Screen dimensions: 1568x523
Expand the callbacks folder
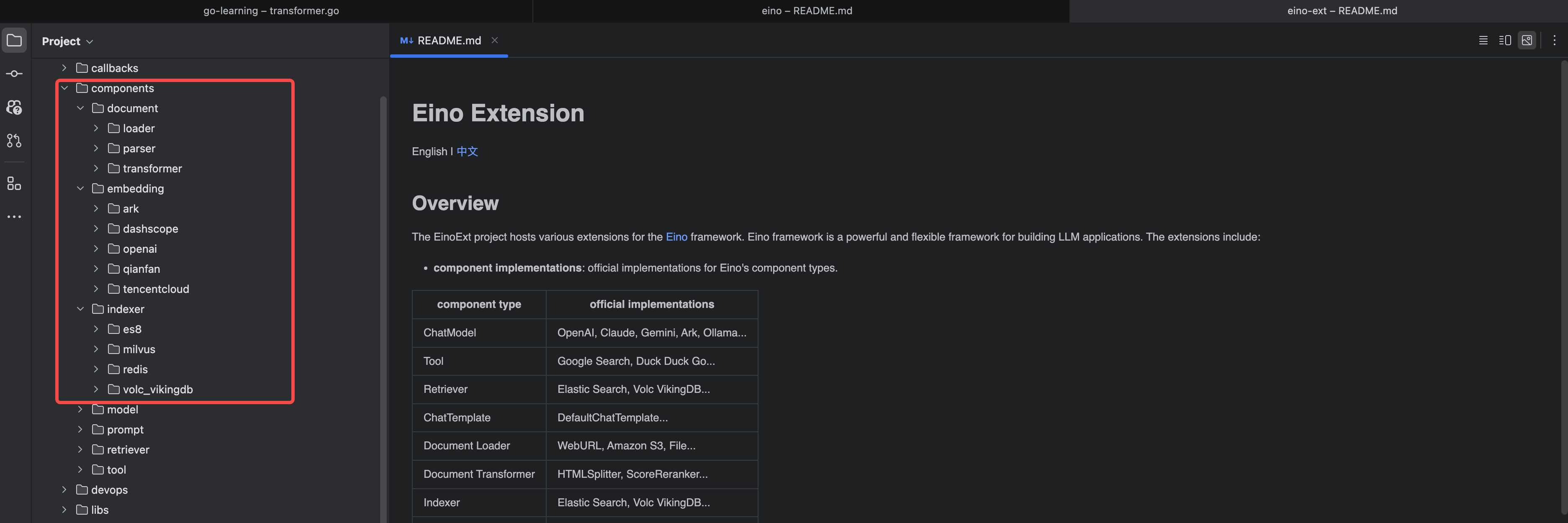pyautogui.click(x=64, y=68)
